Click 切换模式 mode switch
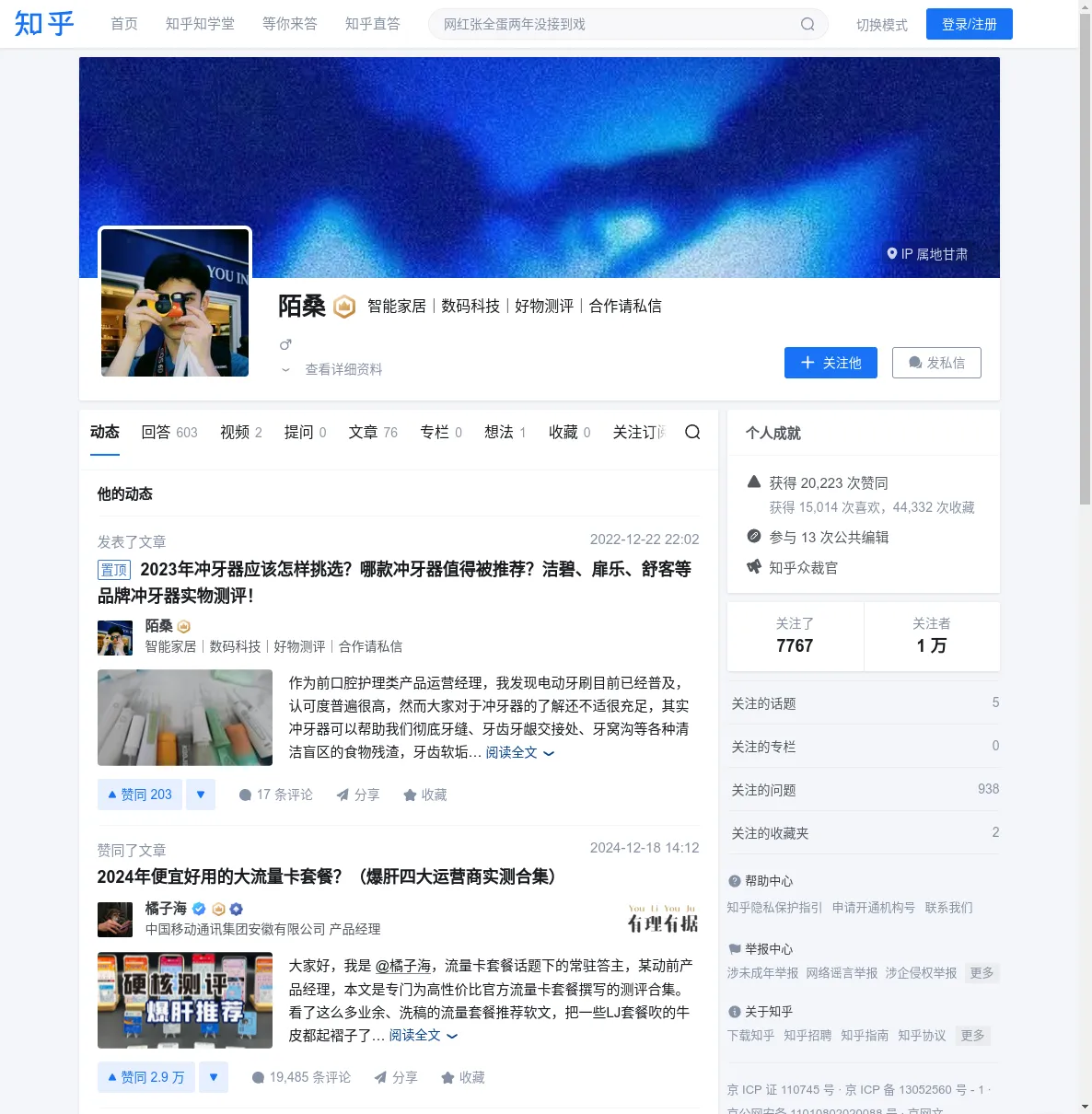Screen dimensions: 1092x1114 click(882, 25)
